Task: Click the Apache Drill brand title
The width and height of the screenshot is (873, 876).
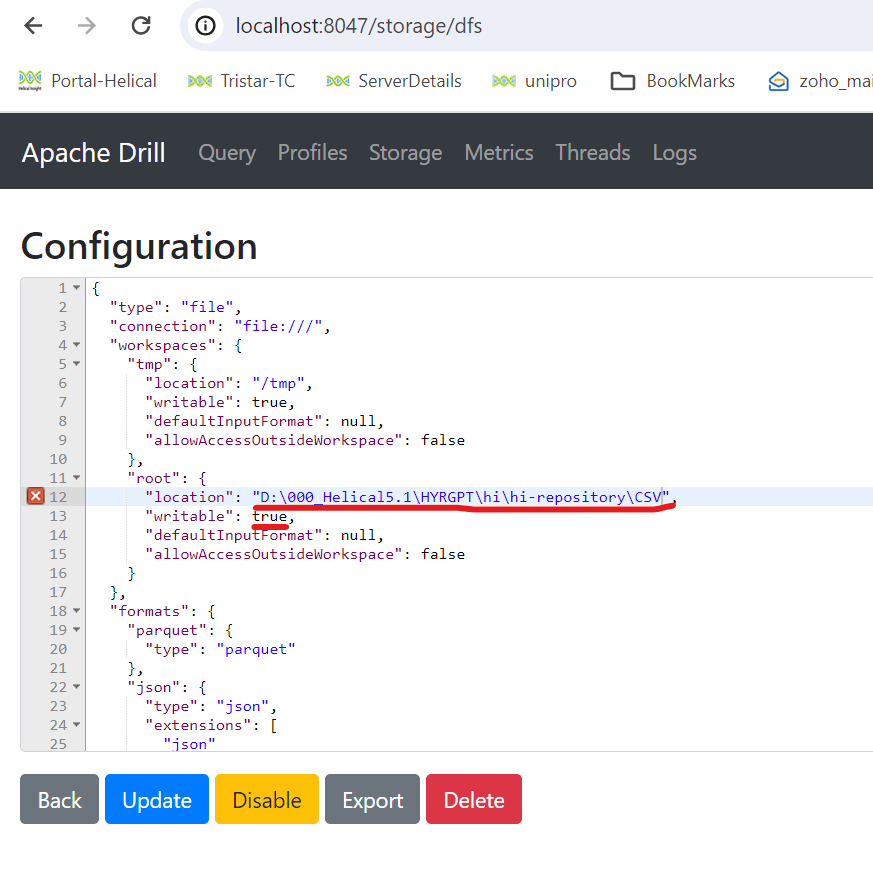Action: pos(93,153)
